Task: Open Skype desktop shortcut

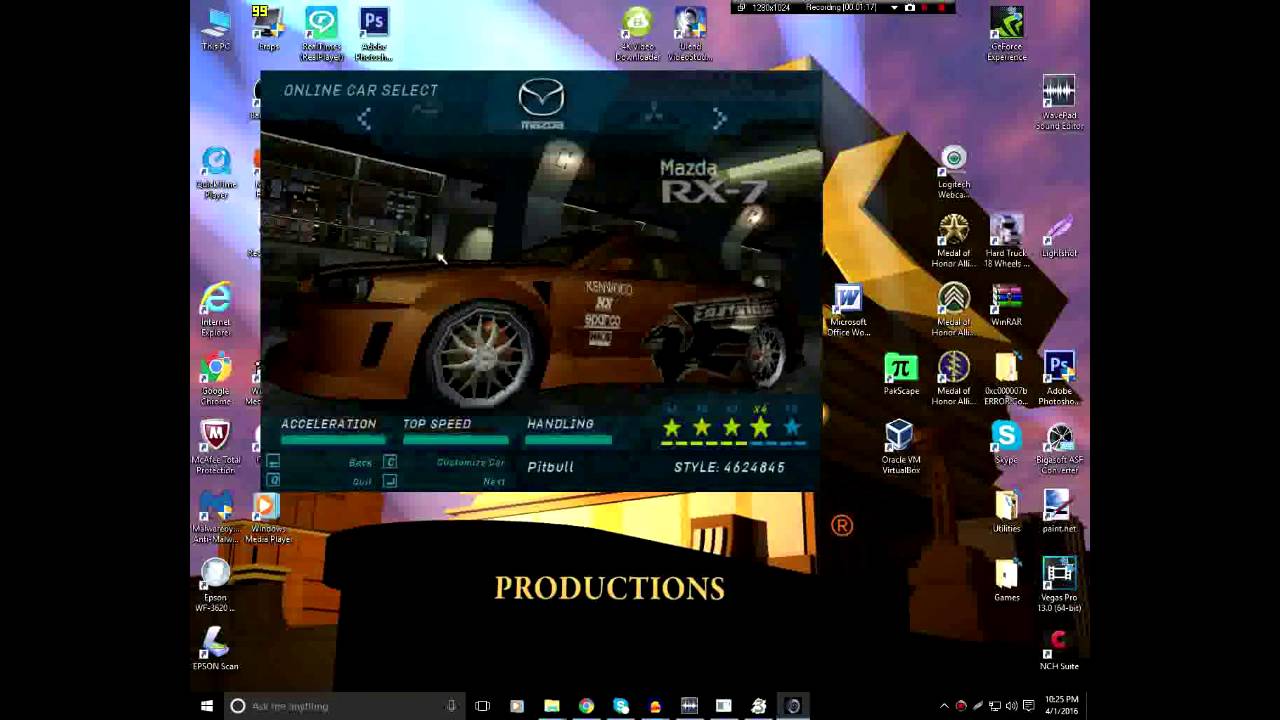Action: (1006, 443)
